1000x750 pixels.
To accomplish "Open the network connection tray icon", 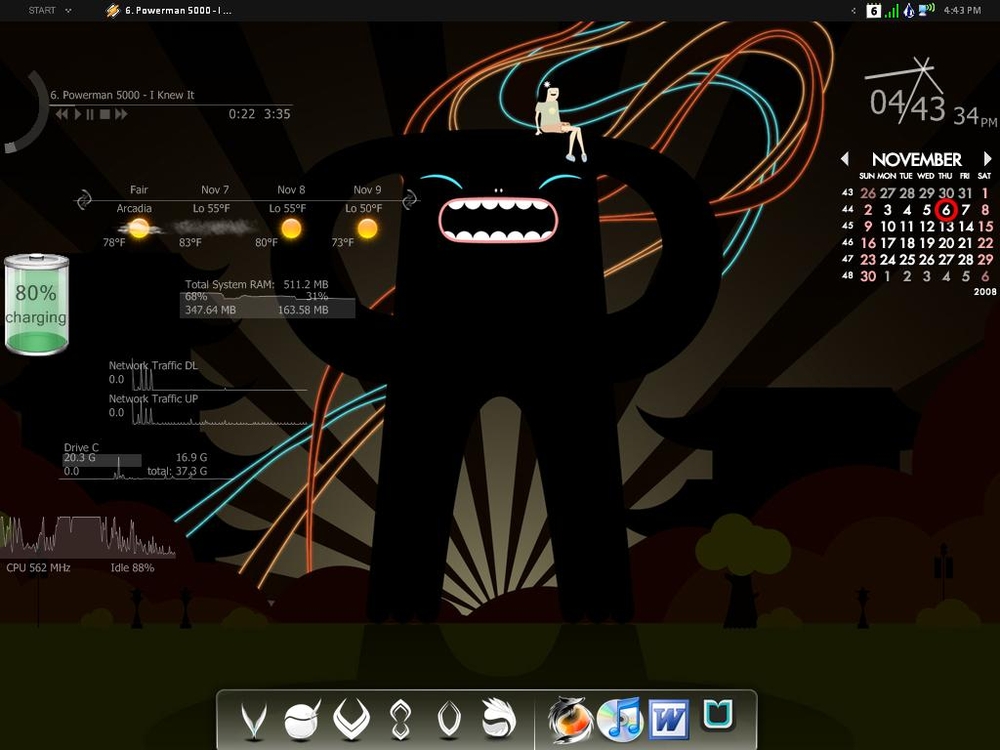I will [x=926, y=10].
